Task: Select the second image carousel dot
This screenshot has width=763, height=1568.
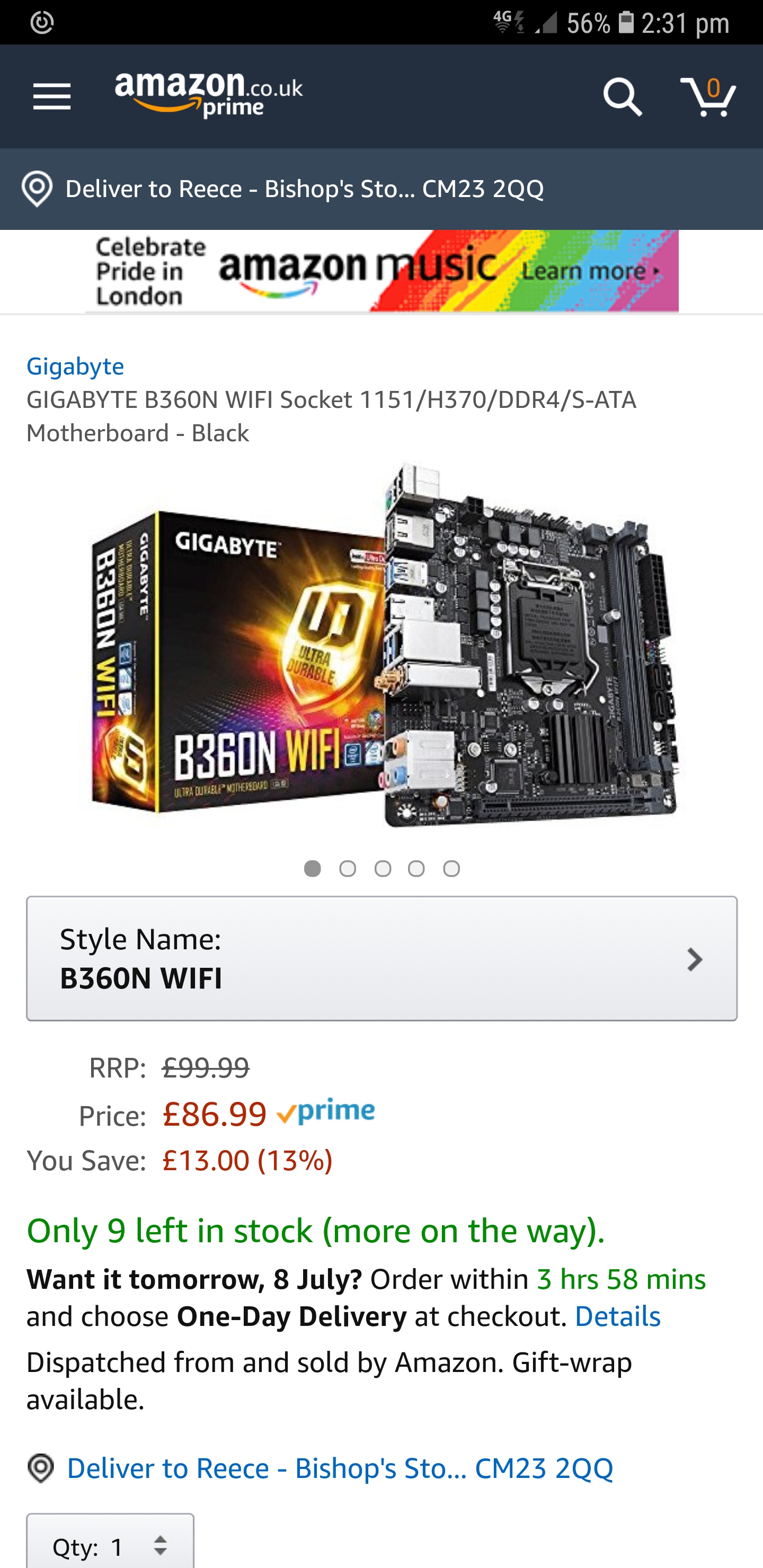Action: 348,869
